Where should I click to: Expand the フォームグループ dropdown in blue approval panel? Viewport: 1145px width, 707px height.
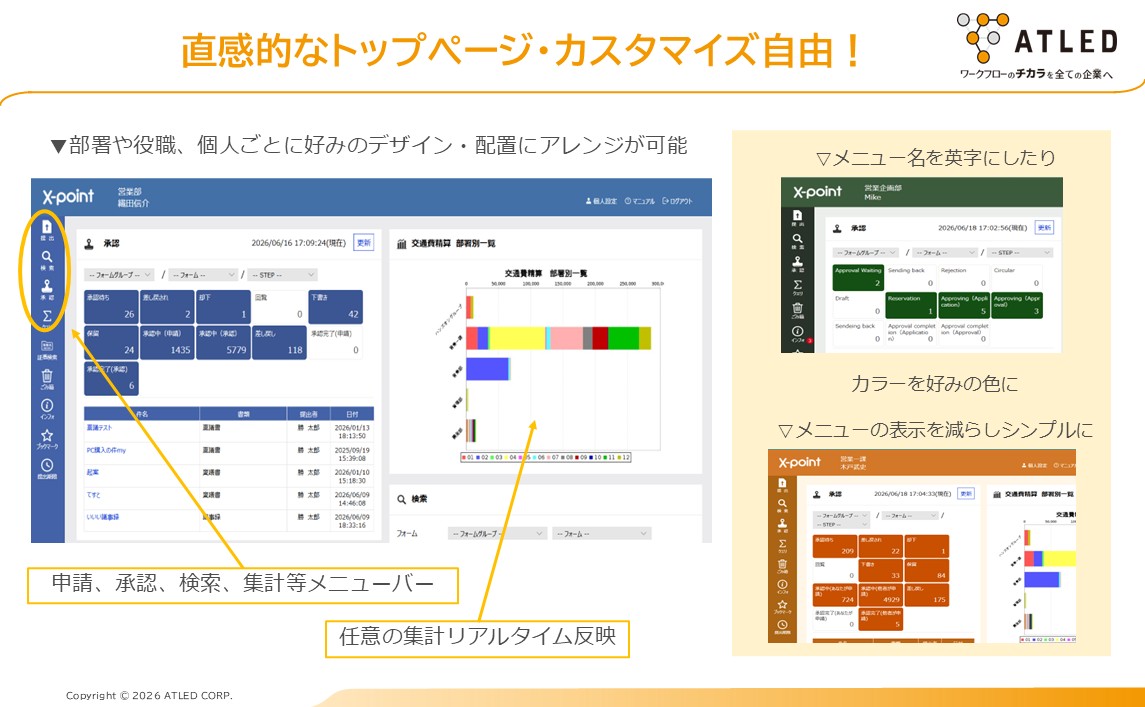(119, 275)
